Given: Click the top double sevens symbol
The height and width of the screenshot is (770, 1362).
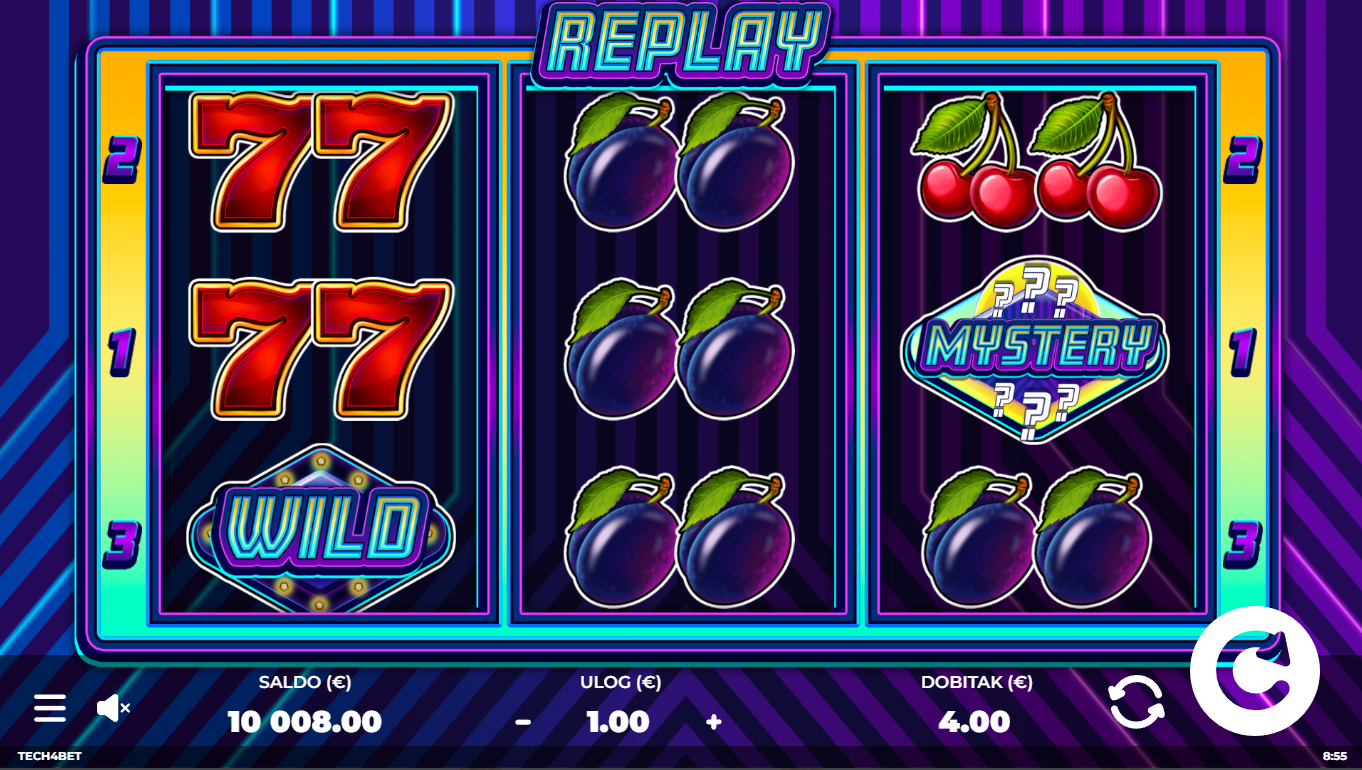Looking at the screenshot, I should [x=321, y=160].
